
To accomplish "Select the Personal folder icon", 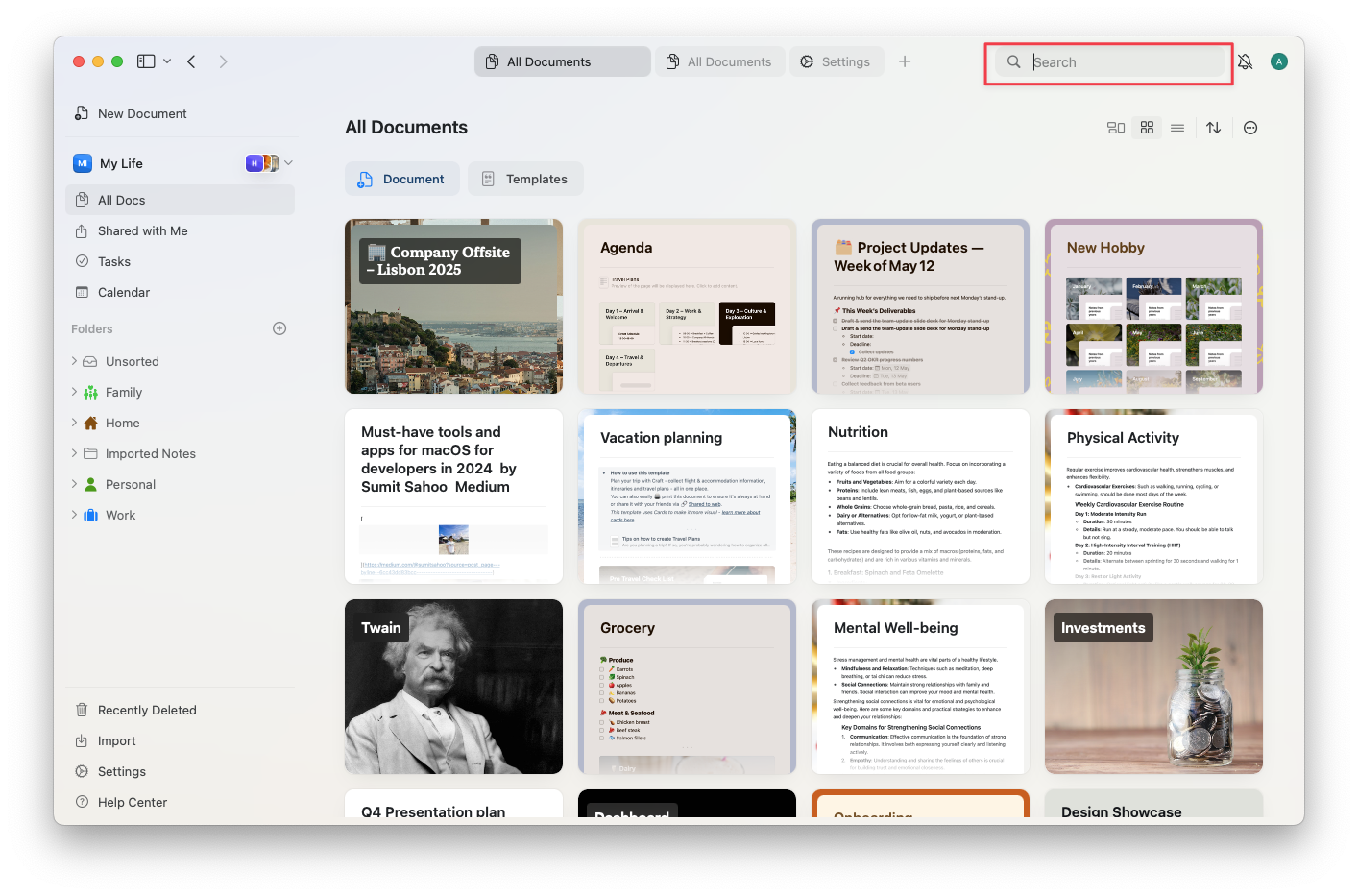I will point(90,484).
